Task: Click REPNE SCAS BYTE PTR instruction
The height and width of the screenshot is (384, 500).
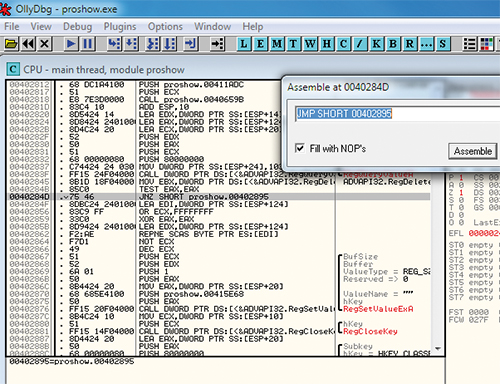Action: pos(208,234)
